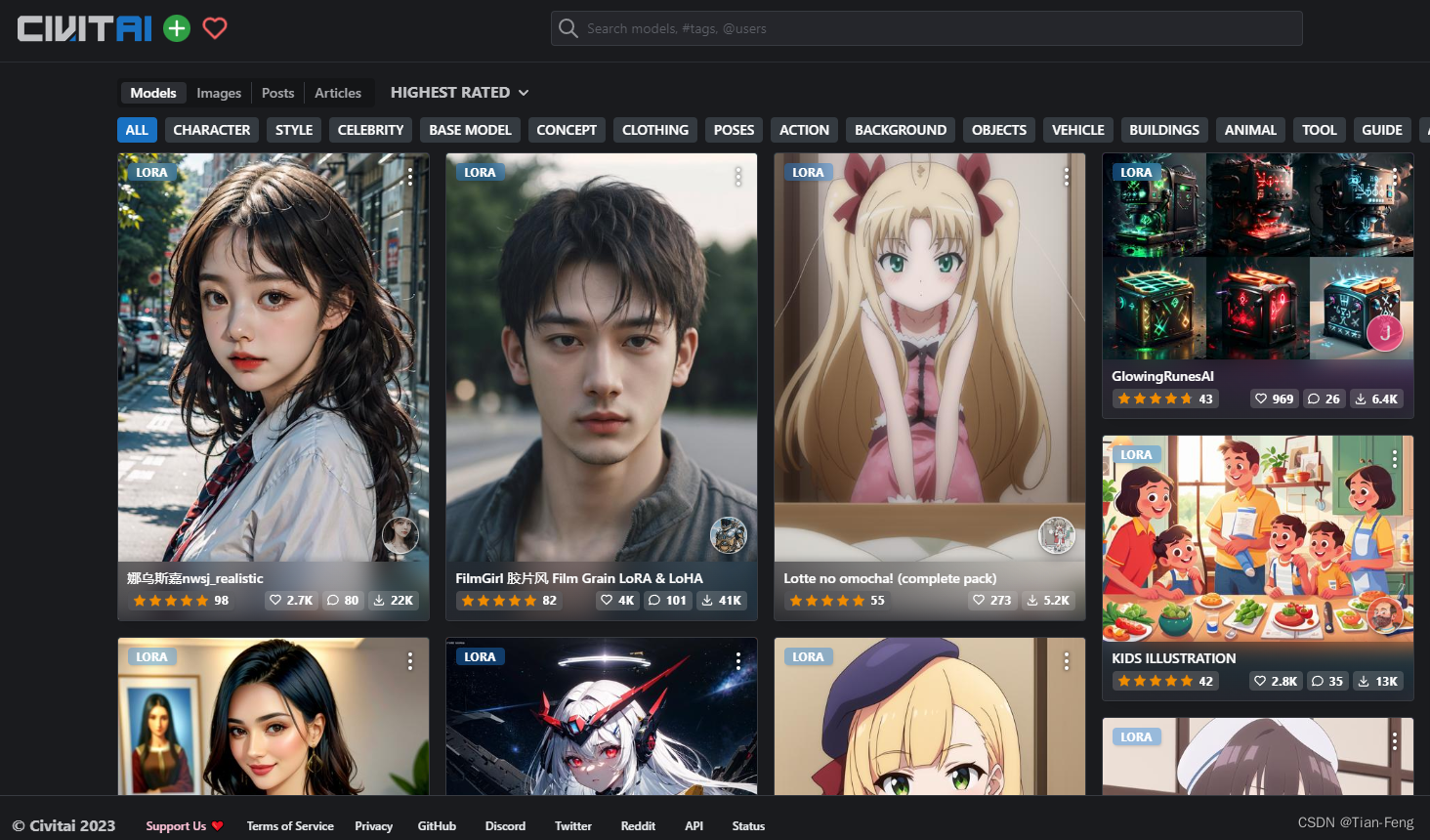This screenshot has height=840, width=1430.
Task: Click 2.8K likes heart on KIDS ILLUSTRATION
Action: [x=1276, y=681]
